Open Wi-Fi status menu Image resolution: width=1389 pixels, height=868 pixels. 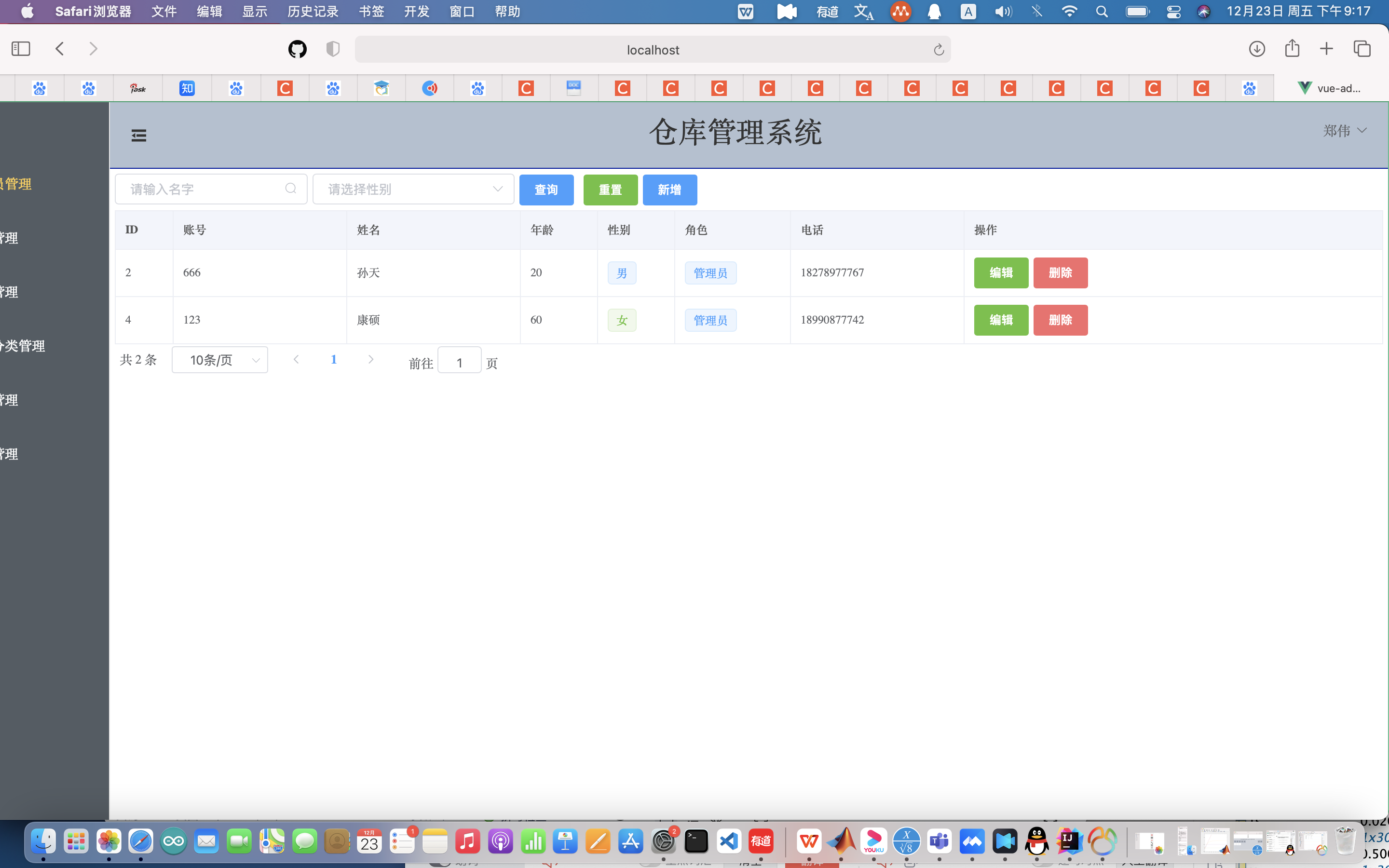point(1069,12)
